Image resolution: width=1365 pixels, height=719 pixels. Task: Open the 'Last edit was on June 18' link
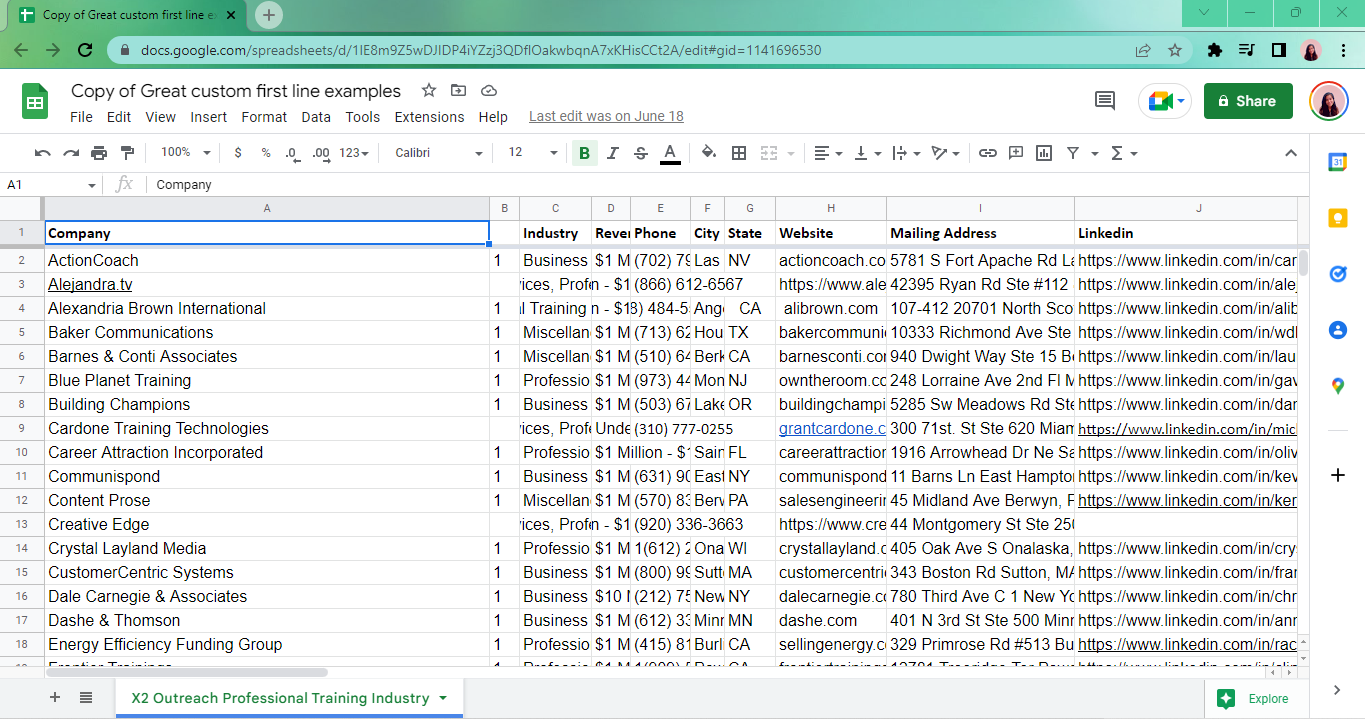coord(606,117)
